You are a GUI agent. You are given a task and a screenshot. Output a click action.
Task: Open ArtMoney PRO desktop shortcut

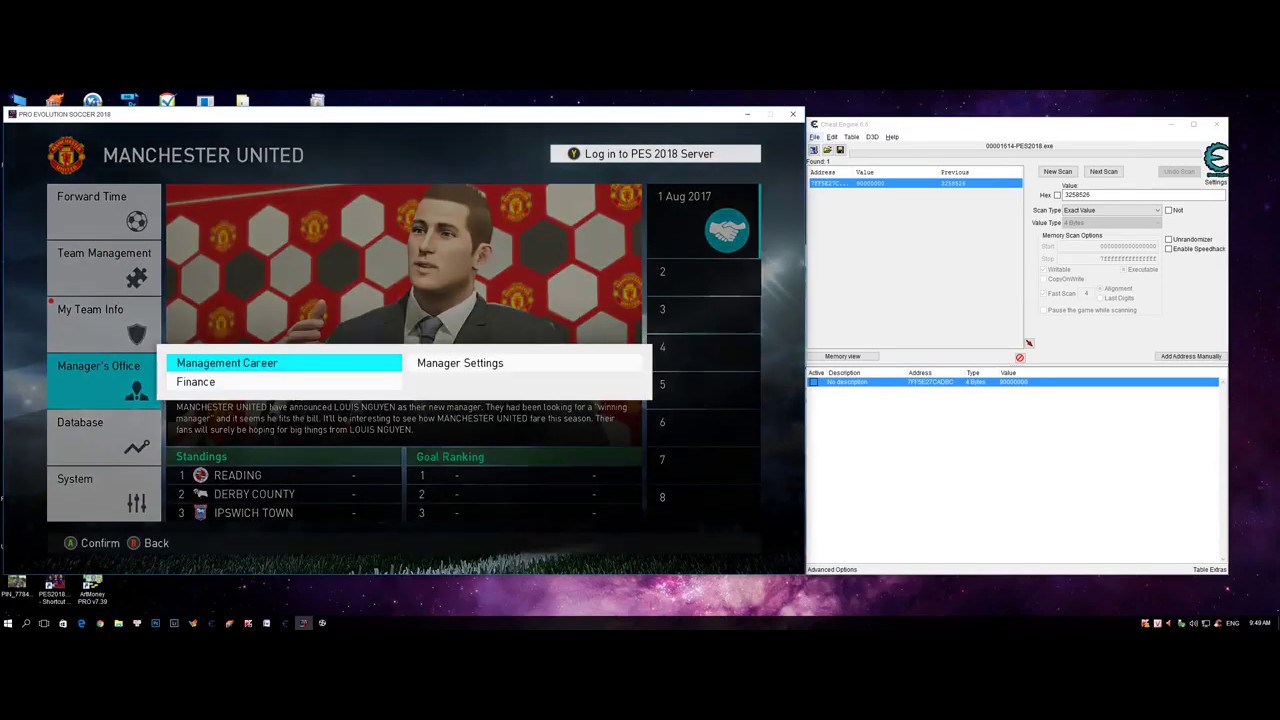click(92, 589)
